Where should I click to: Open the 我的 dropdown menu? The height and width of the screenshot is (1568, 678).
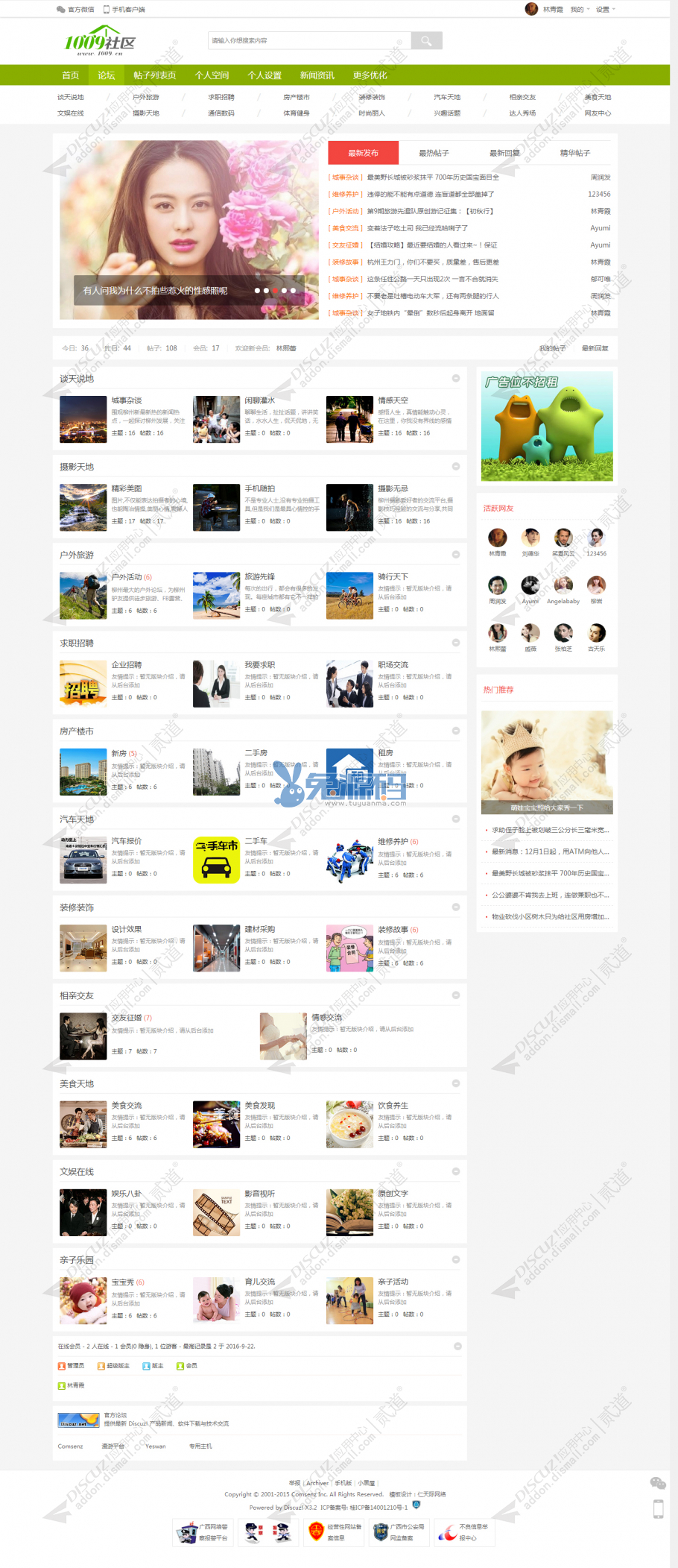point(580,10)
